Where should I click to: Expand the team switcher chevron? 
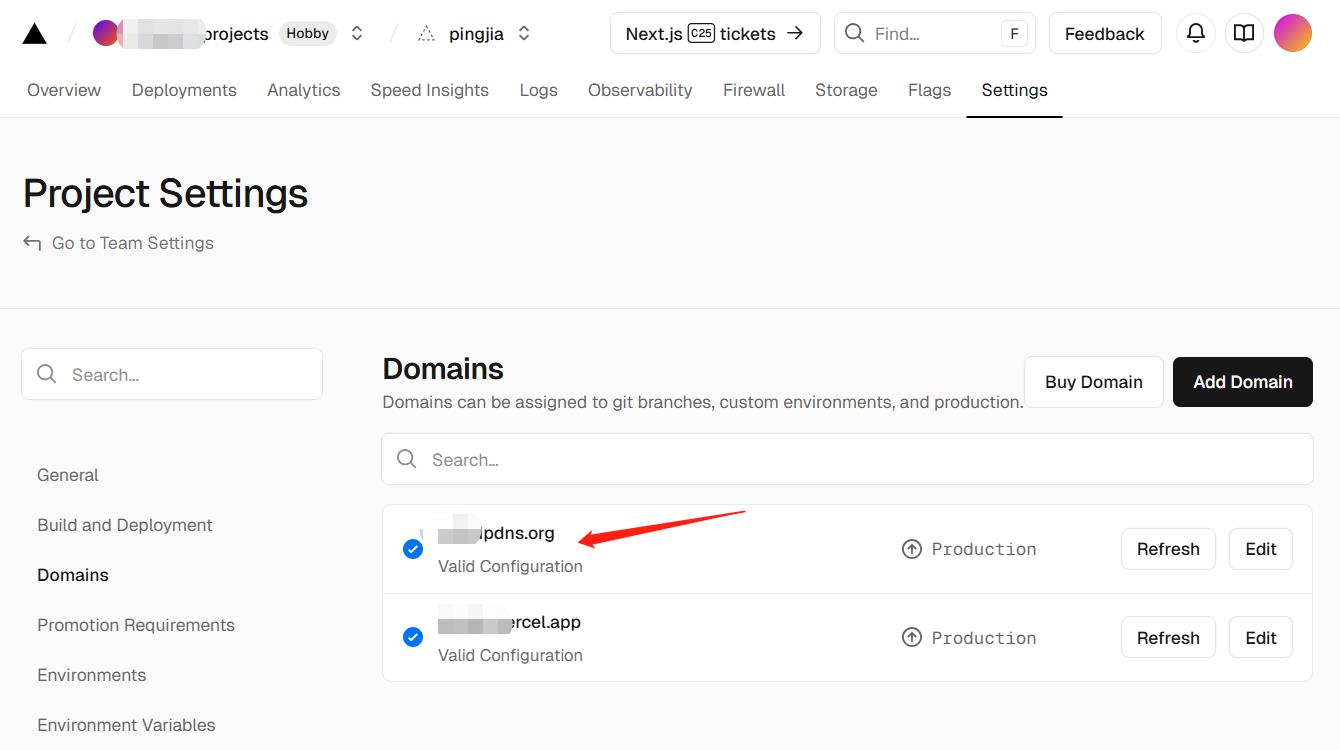coord(357,34)
